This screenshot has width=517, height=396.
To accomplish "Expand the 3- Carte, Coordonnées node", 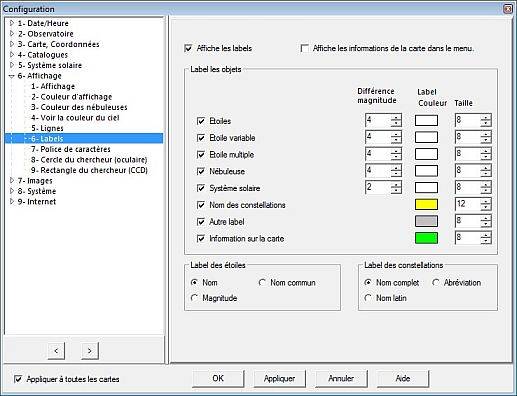I will pyautogui.click(x=12, y=44).
